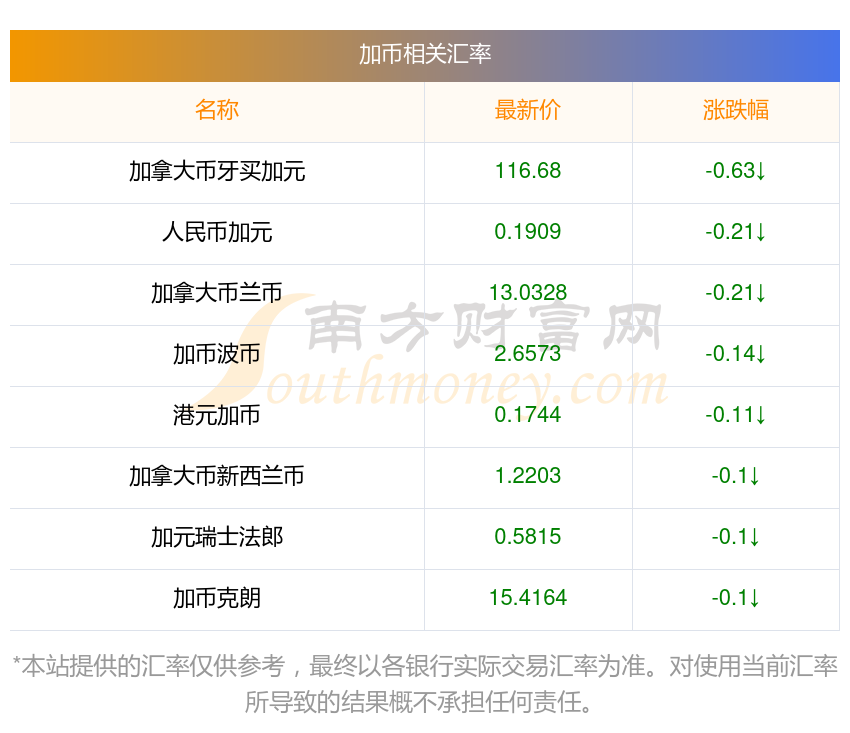Click the price 13.0328
Screen dimensions: 850x733
(527, 293)
